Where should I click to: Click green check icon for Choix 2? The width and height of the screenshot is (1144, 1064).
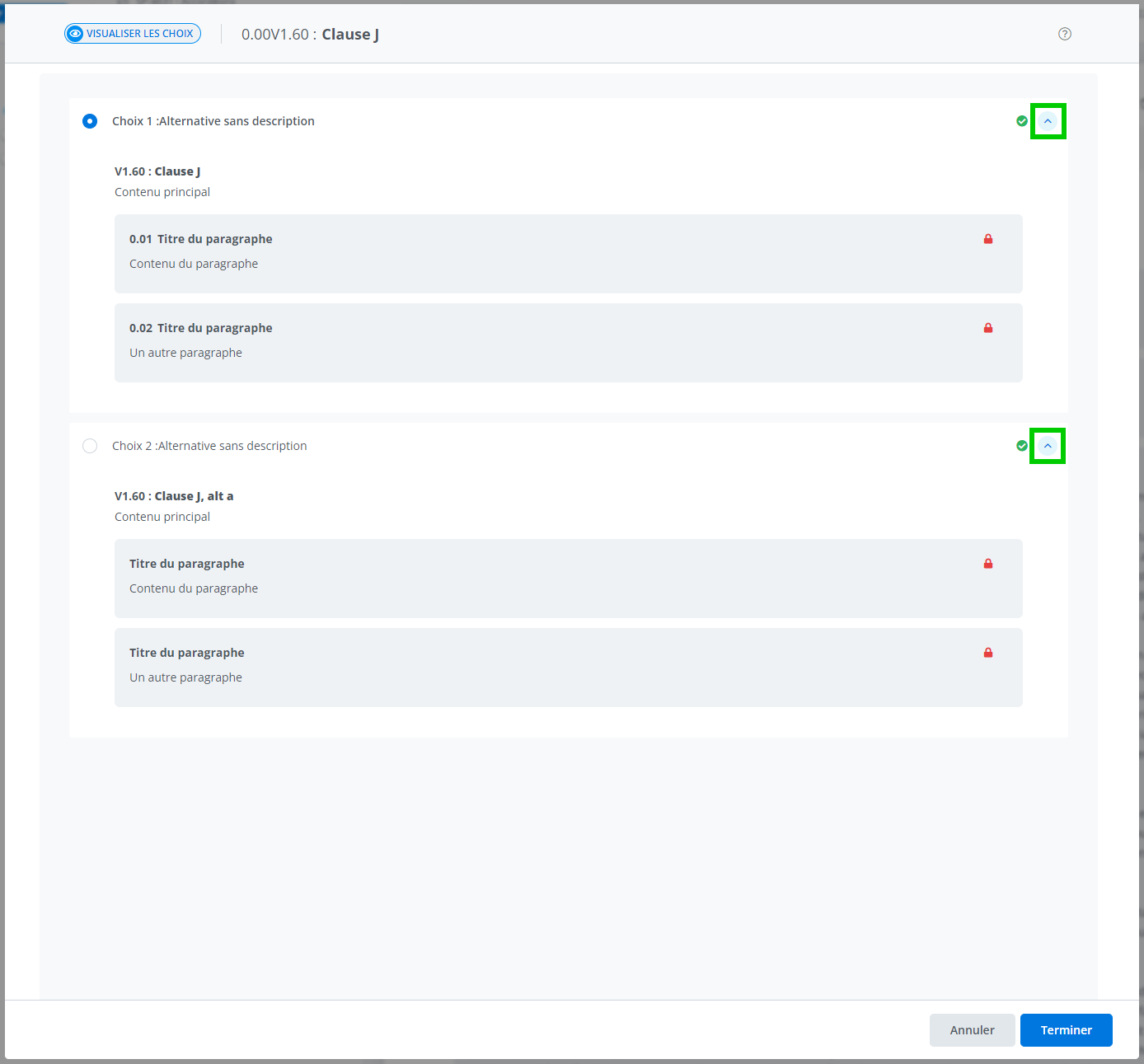tap(1022, 446)
